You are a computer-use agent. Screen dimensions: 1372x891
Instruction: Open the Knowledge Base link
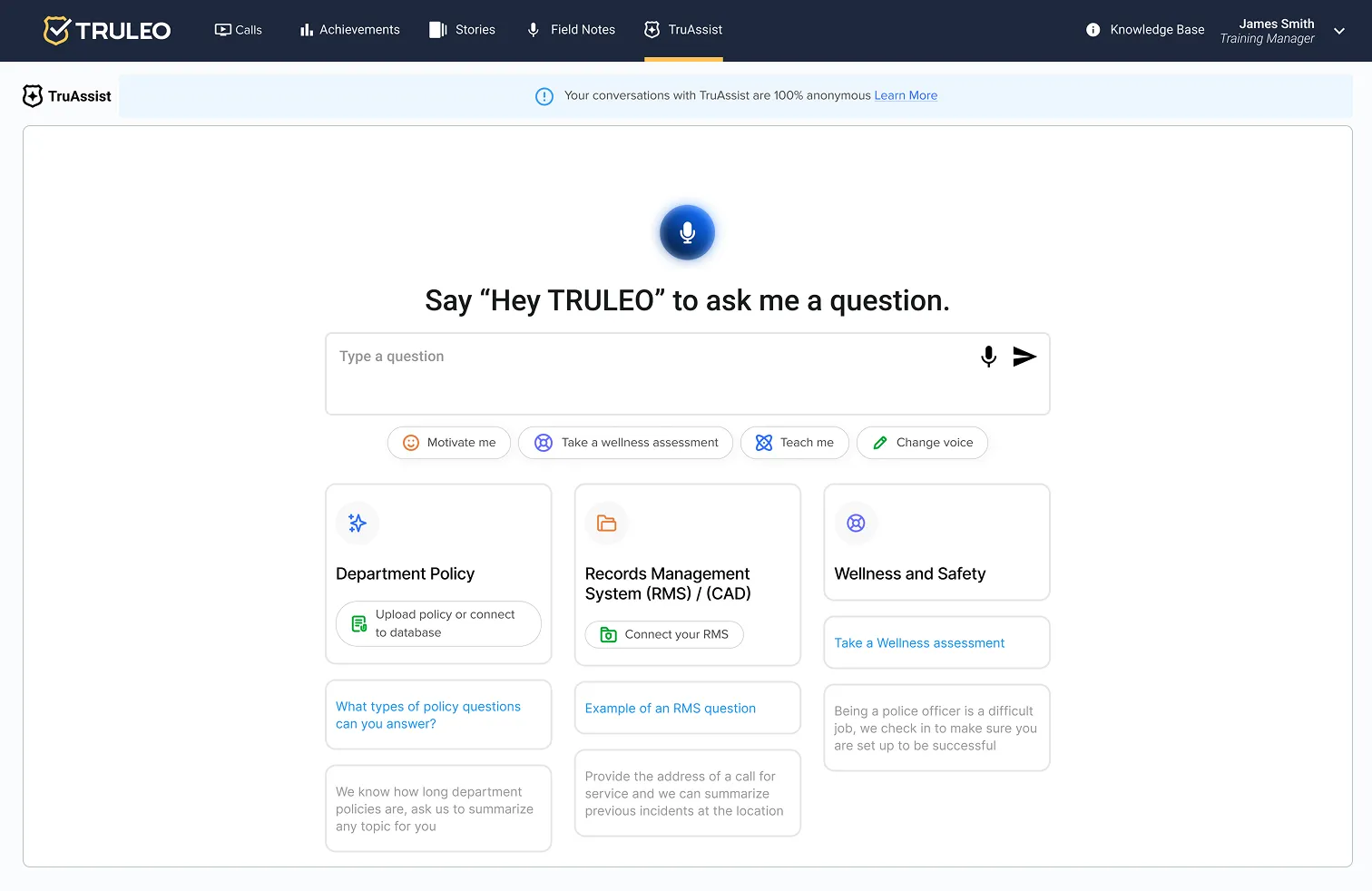(x=1157, y=30)
